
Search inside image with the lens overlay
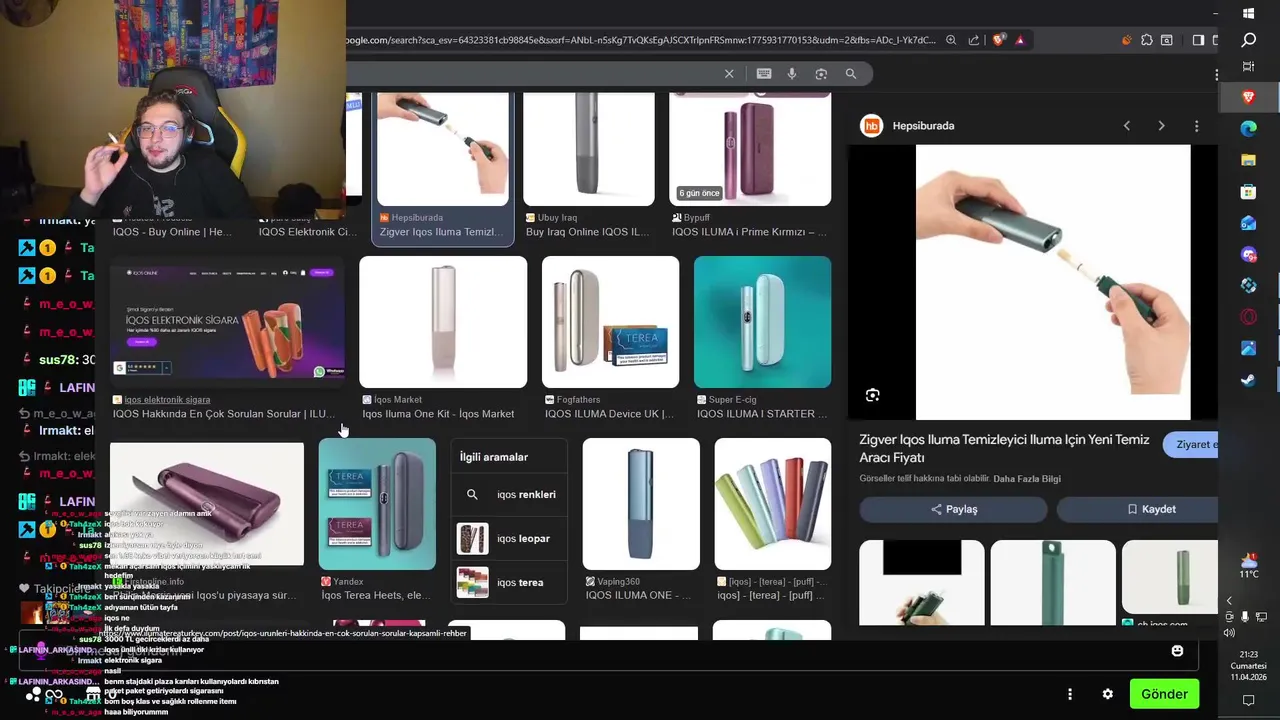872,395
